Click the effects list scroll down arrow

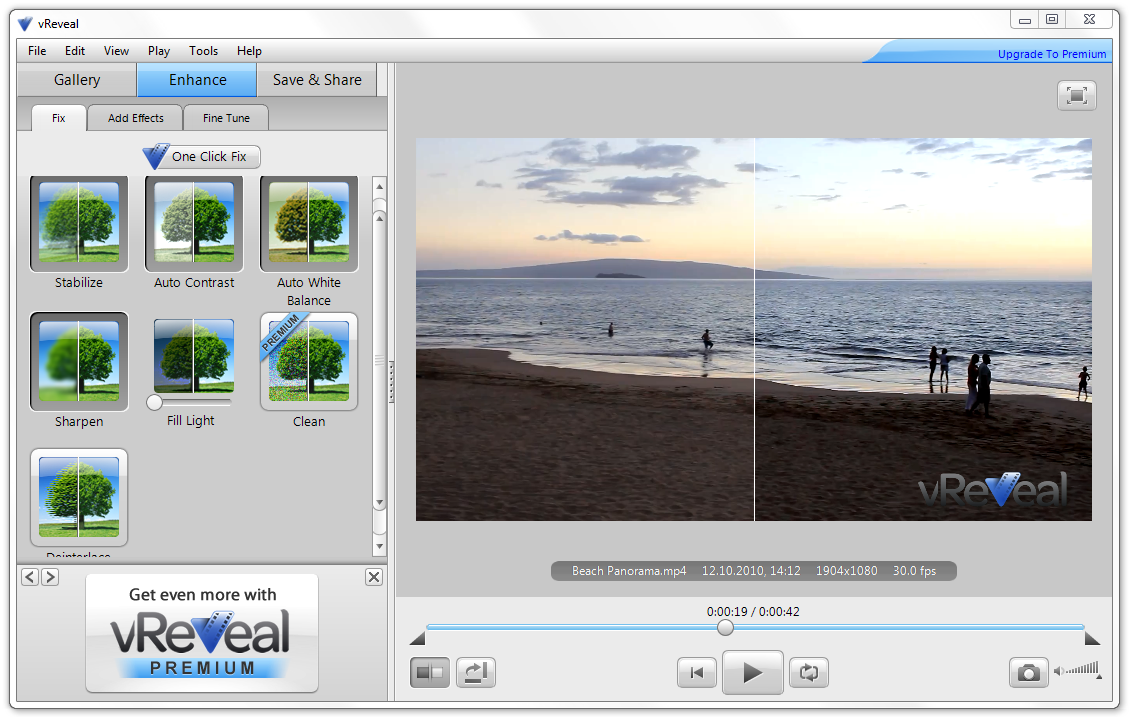[379, 547]
